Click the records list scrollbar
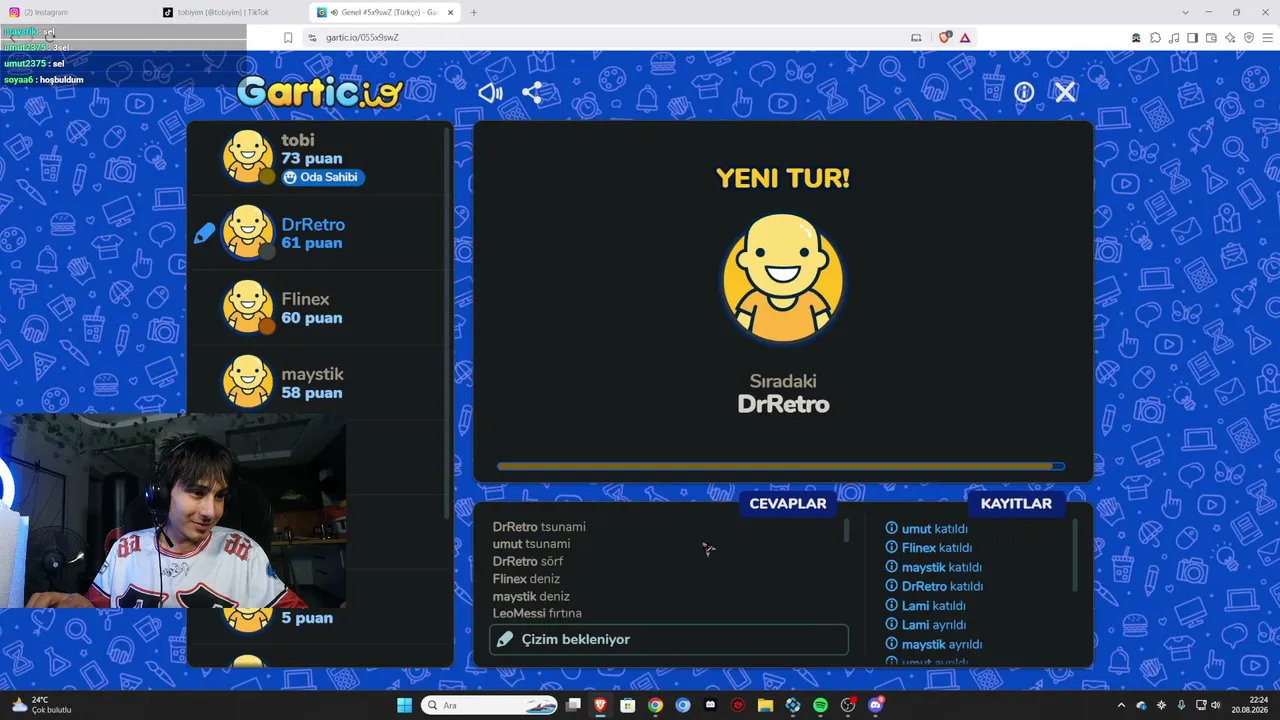 pyautogui.click(x=1075, y=555)
